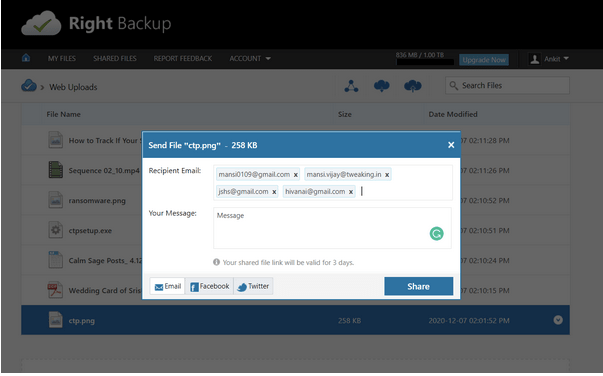Open the Ankit user dropdown
This screenshot has height=376, width=603.
point(556,59)
